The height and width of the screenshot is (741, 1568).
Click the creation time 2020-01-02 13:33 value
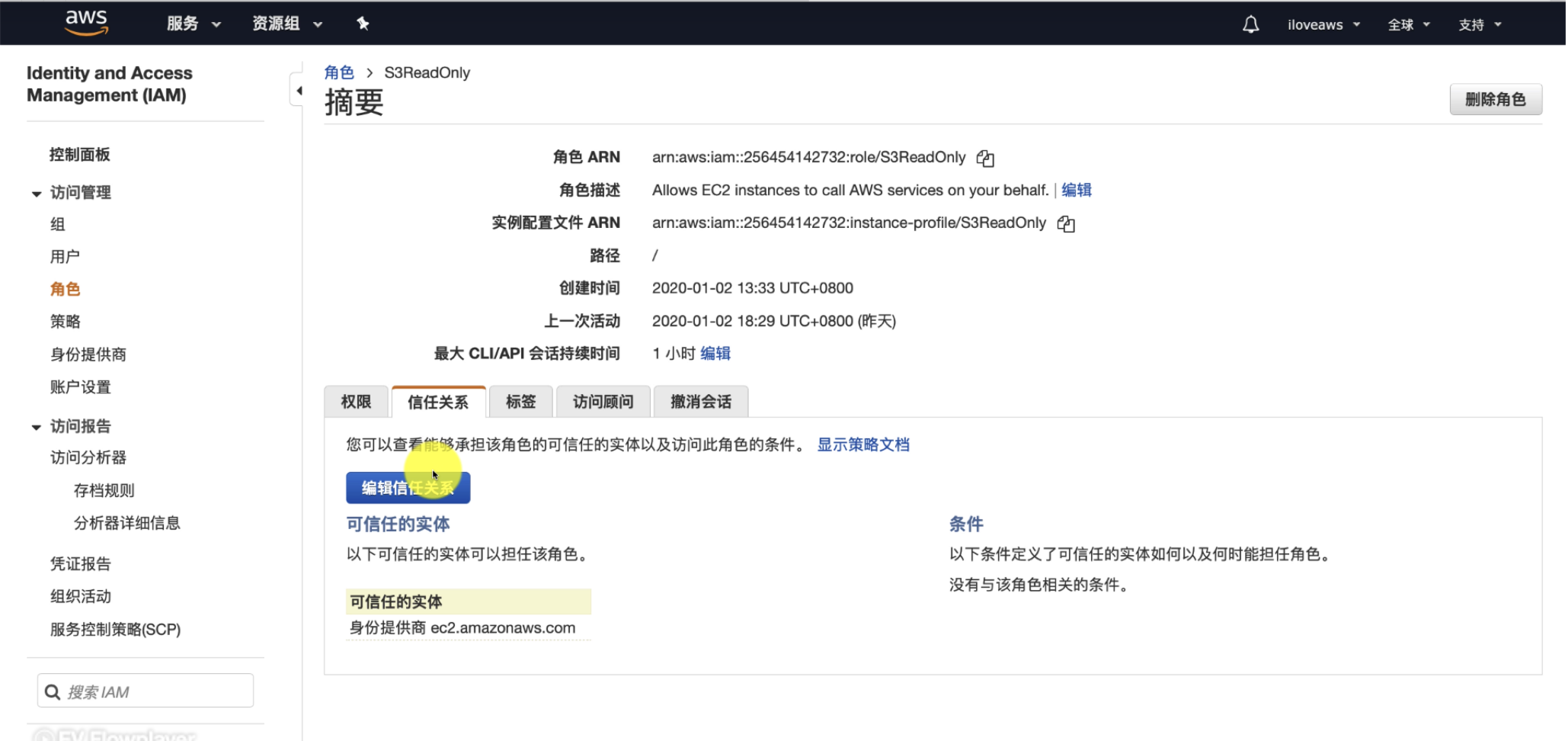coord(753,288)
